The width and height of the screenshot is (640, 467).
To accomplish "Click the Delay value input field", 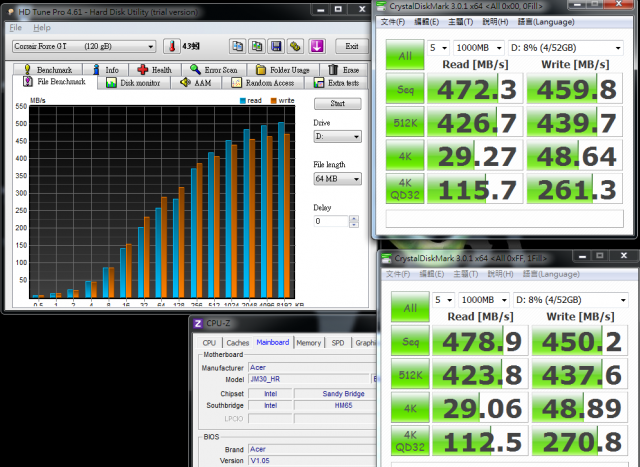I will (x=331, y=221).
